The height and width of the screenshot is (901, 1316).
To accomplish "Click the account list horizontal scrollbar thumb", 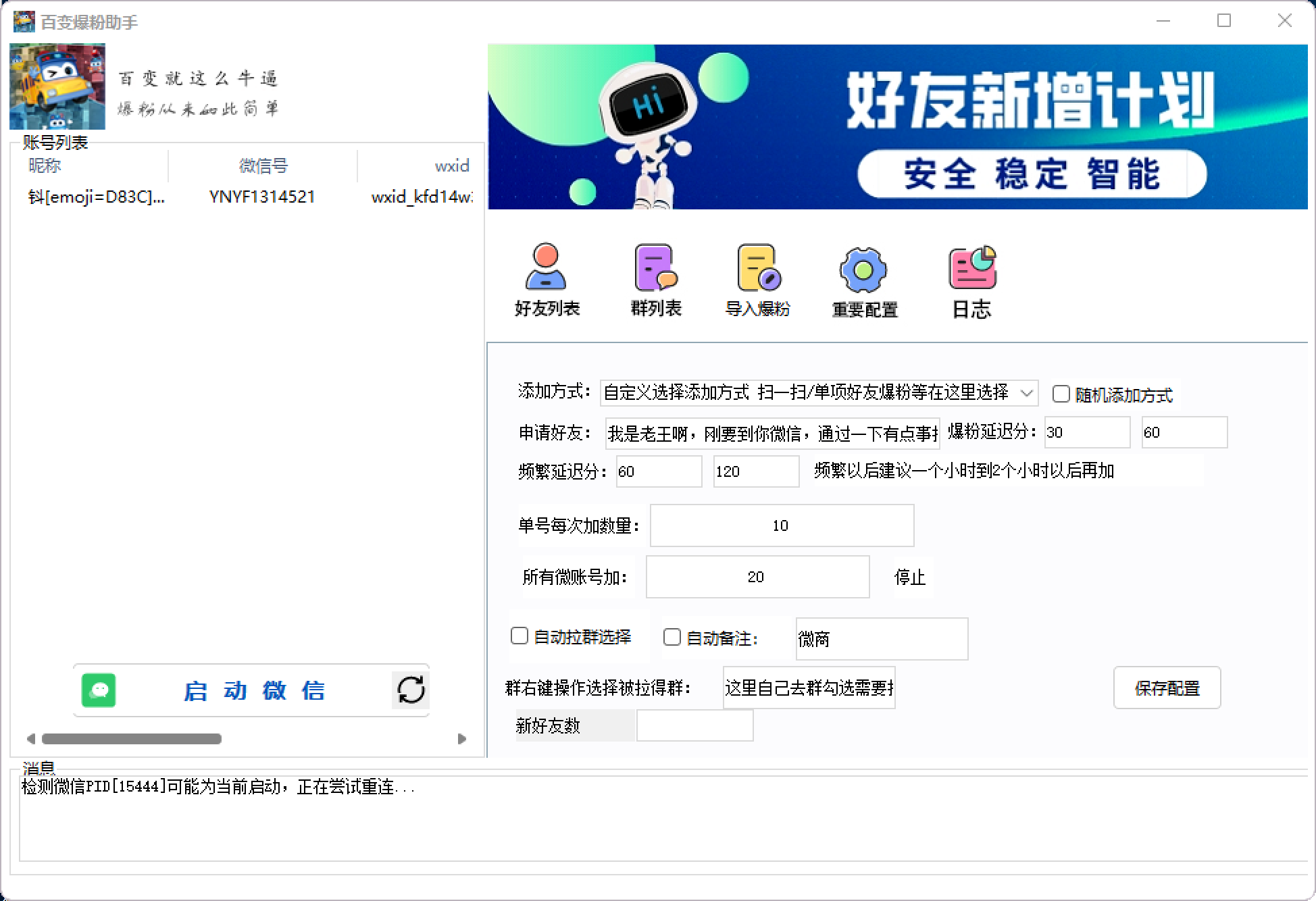I will [132, 739].
